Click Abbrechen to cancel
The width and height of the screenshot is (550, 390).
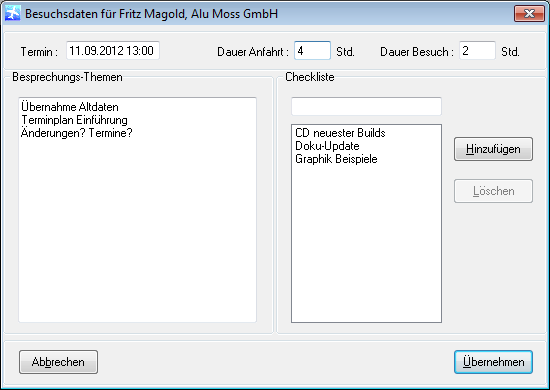coord(58,362)
